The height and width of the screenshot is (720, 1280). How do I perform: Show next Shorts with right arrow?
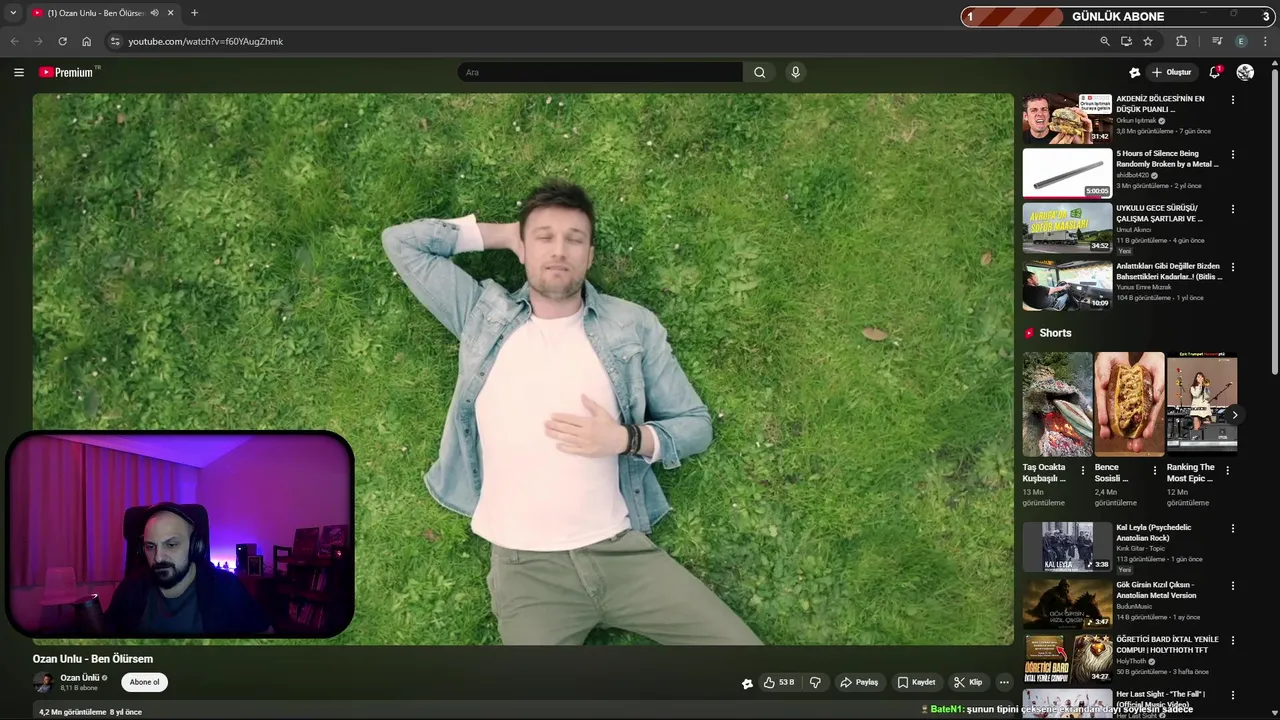coord(1235,414)
